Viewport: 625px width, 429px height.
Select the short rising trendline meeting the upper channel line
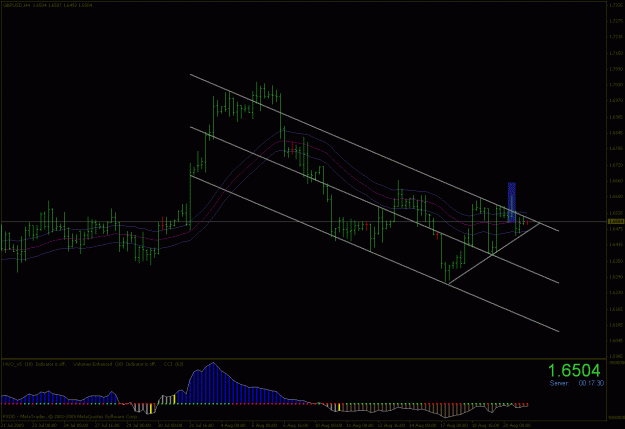click(x=494, y=254)
